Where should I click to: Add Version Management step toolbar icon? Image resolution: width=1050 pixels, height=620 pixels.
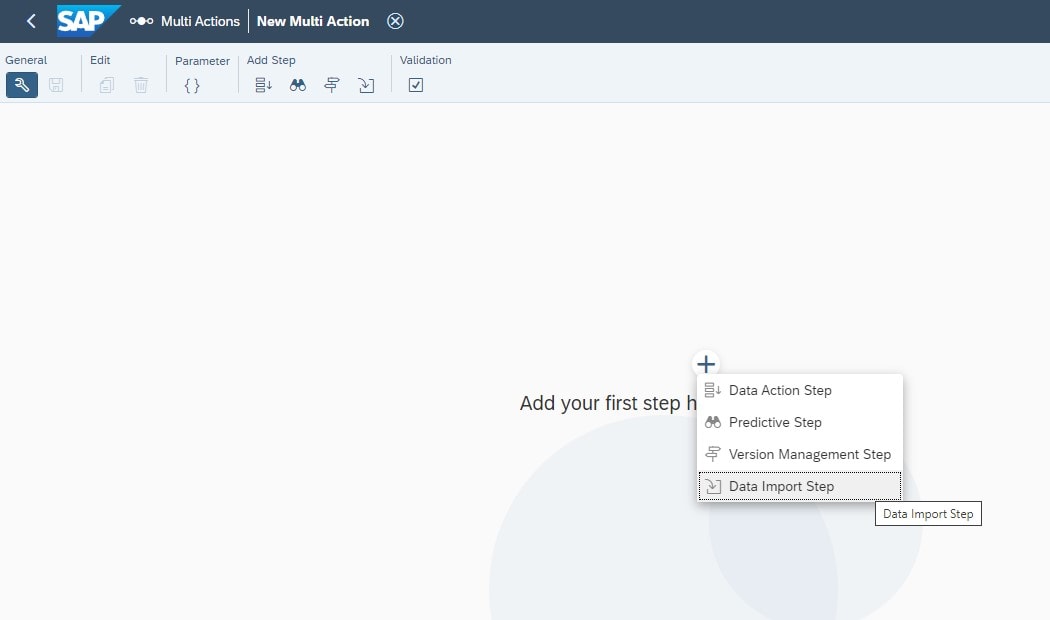coord(332,85)
